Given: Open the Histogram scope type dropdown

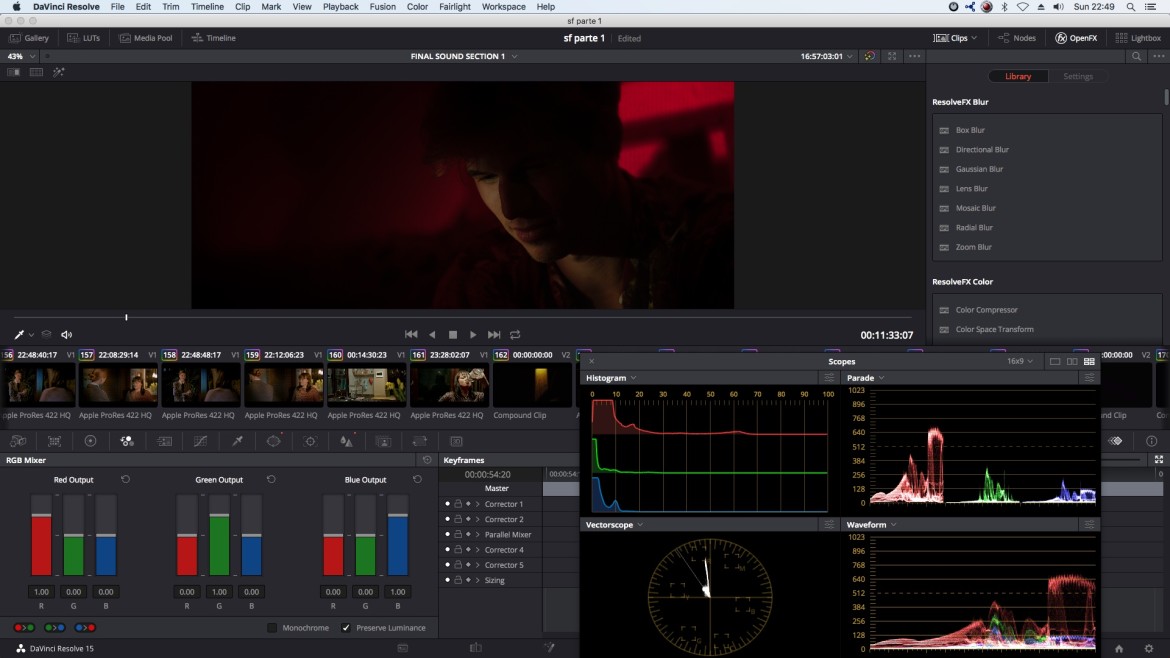Looking at the screenshot, I should 611,378.
